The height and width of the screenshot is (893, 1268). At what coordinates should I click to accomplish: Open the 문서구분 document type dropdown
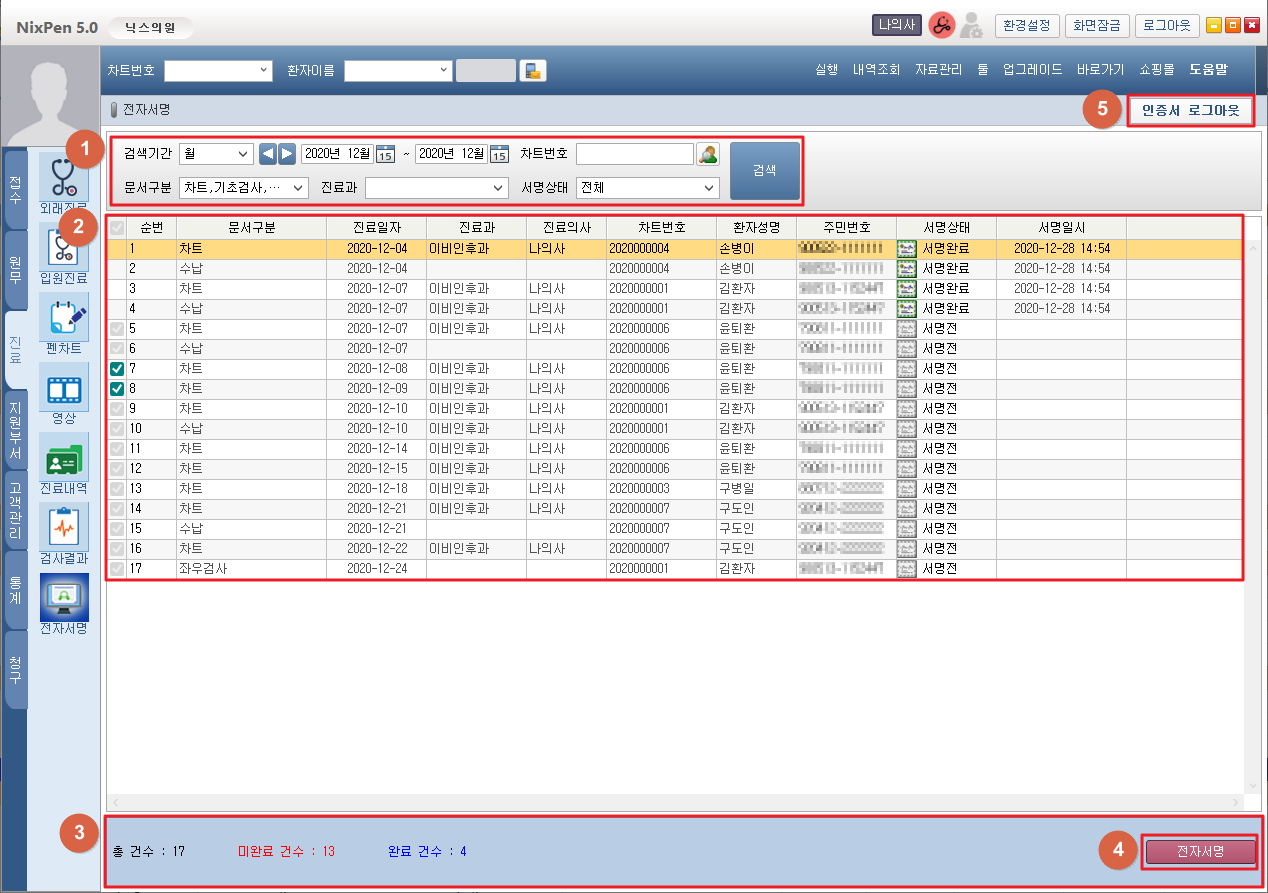click(245, 188)
